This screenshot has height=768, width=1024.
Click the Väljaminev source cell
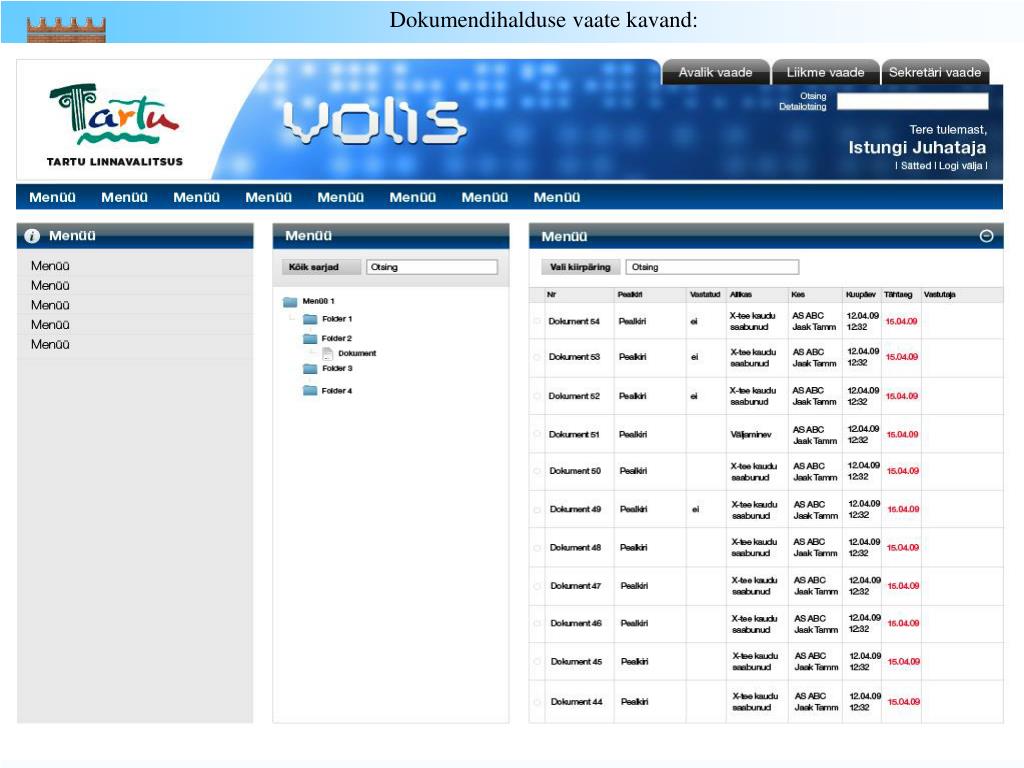(x=751, y=434)
